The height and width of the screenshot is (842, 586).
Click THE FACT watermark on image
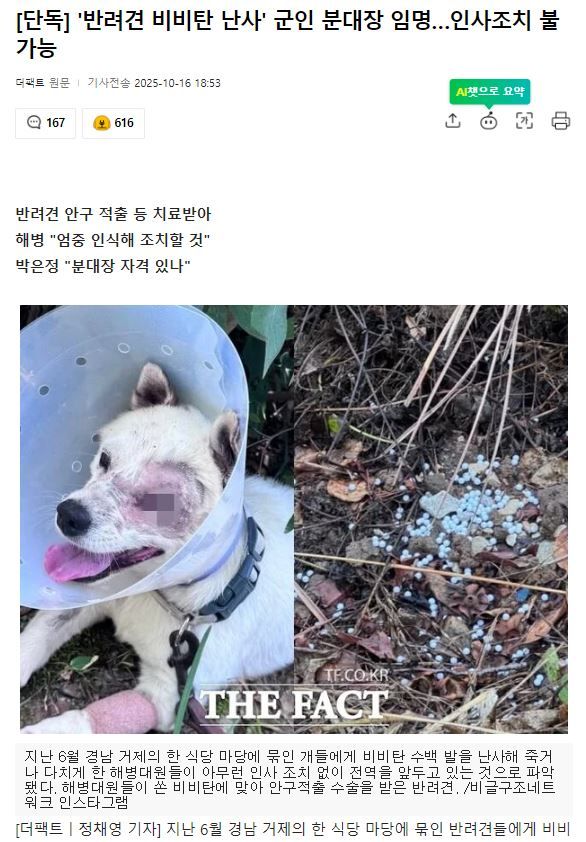(x=294, y=704)
